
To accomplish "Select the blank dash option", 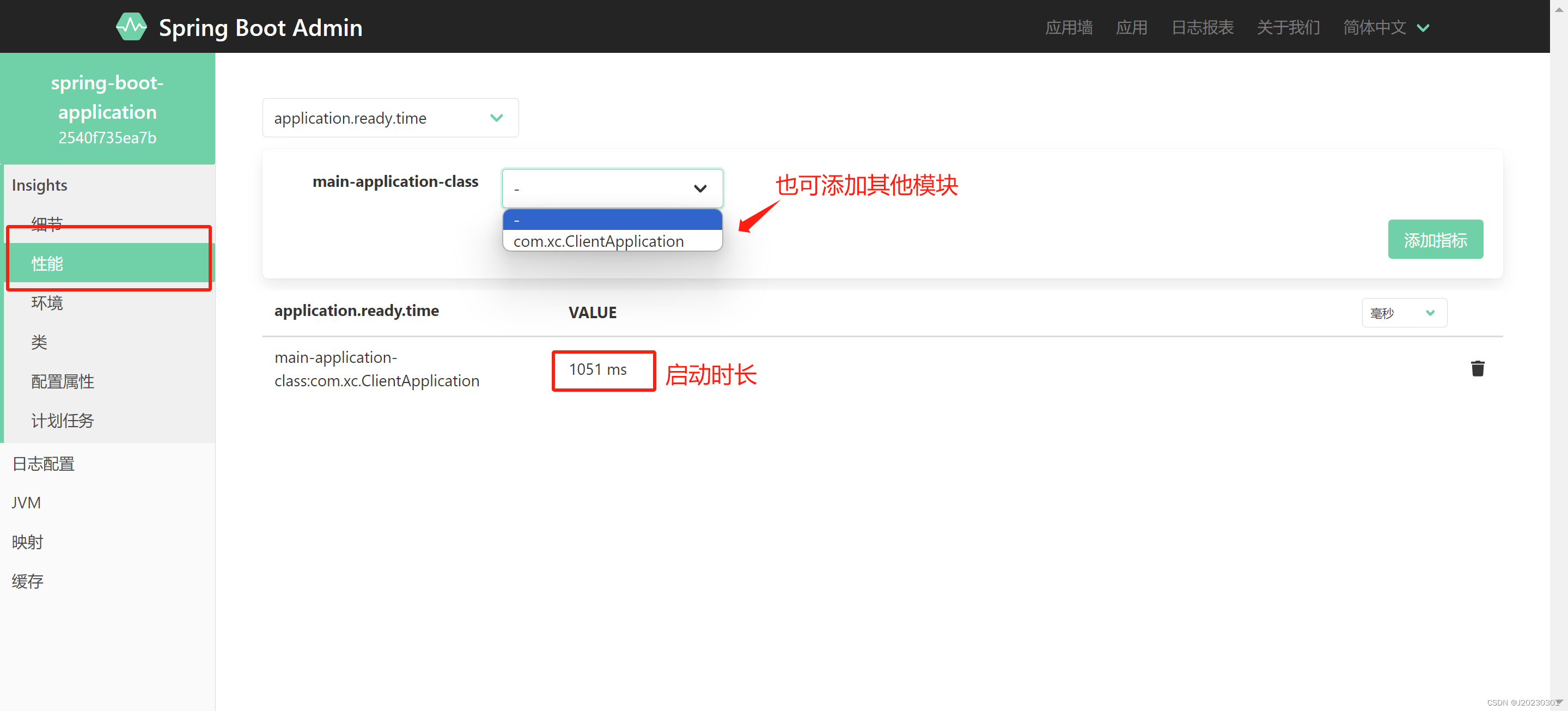I will (x=612, y=220).
